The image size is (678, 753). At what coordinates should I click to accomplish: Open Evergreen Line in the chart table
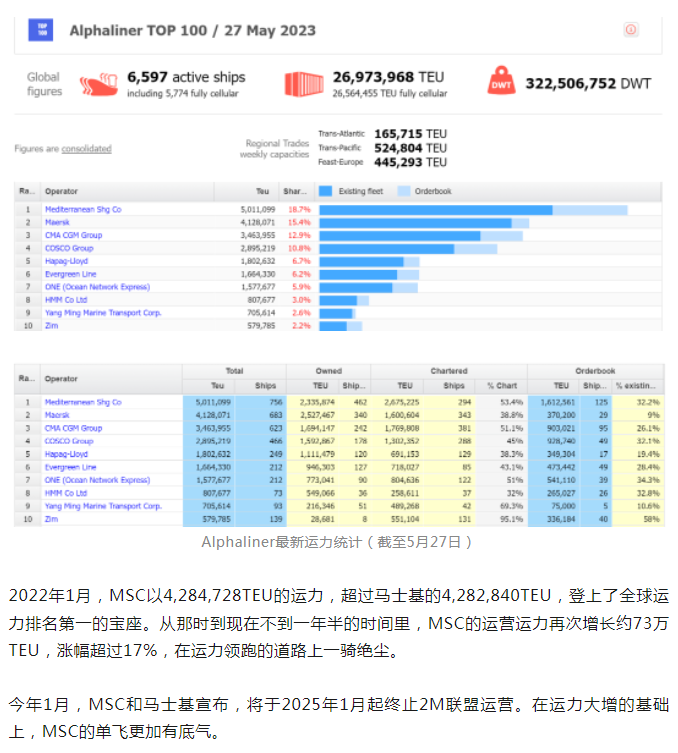[71, 274]
